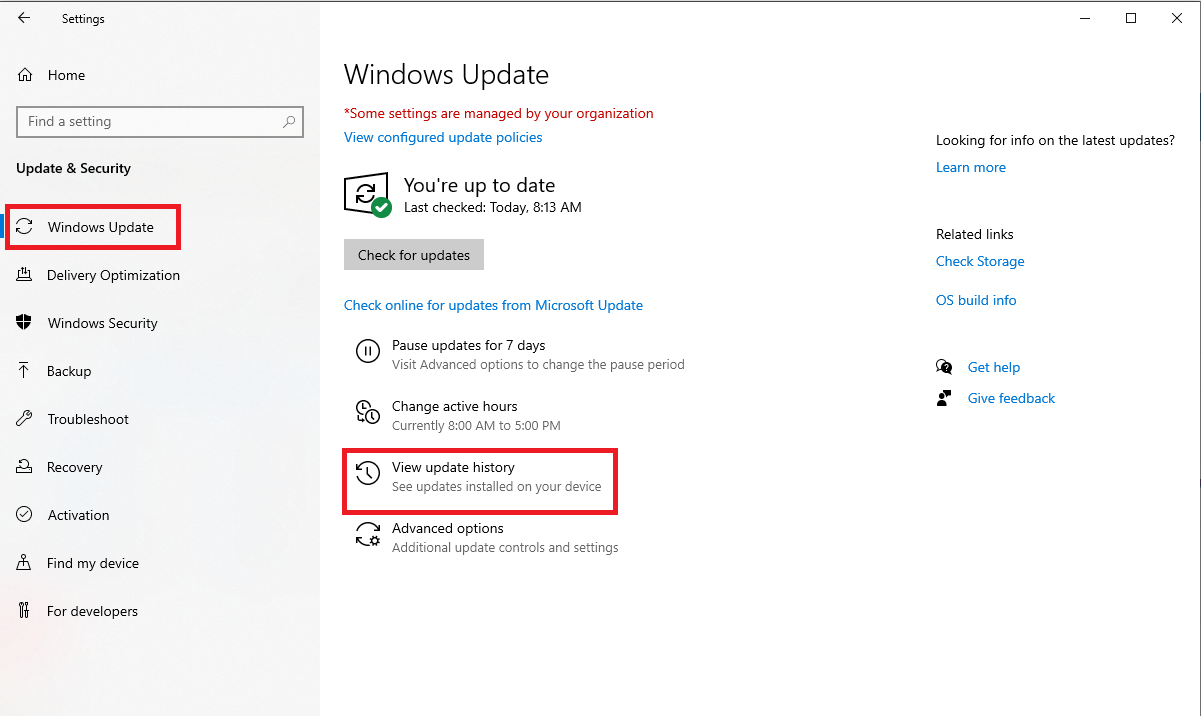Click the Learn more link
Viewport: 1201px width, 716px height.
coord(971,167)
